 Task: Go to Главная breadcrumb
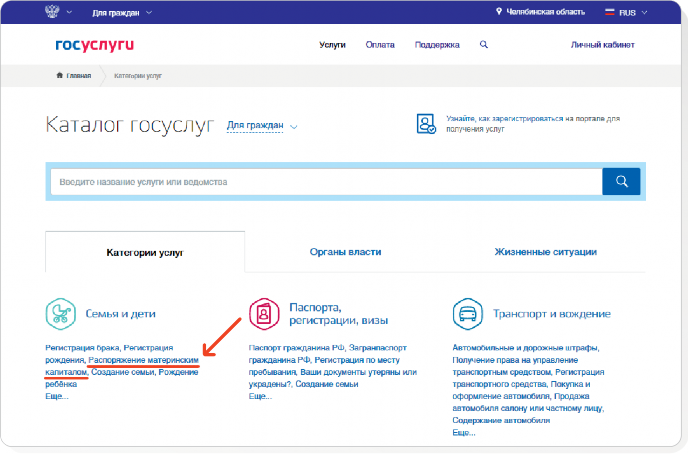click(79, 75)
